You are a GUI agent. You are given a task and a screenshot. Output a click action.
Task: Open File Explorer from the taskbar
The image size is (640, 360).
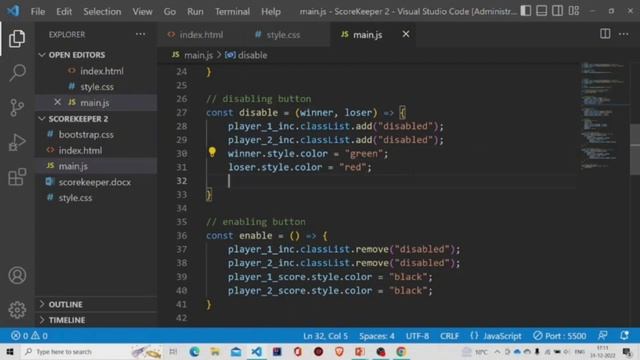(x=215, y=351)
